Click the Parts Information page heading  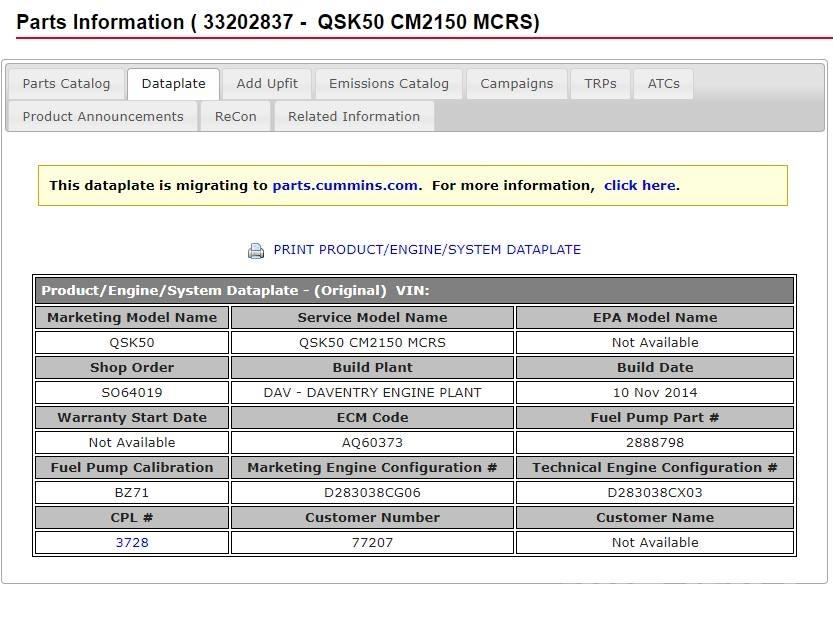pos(278,22)
